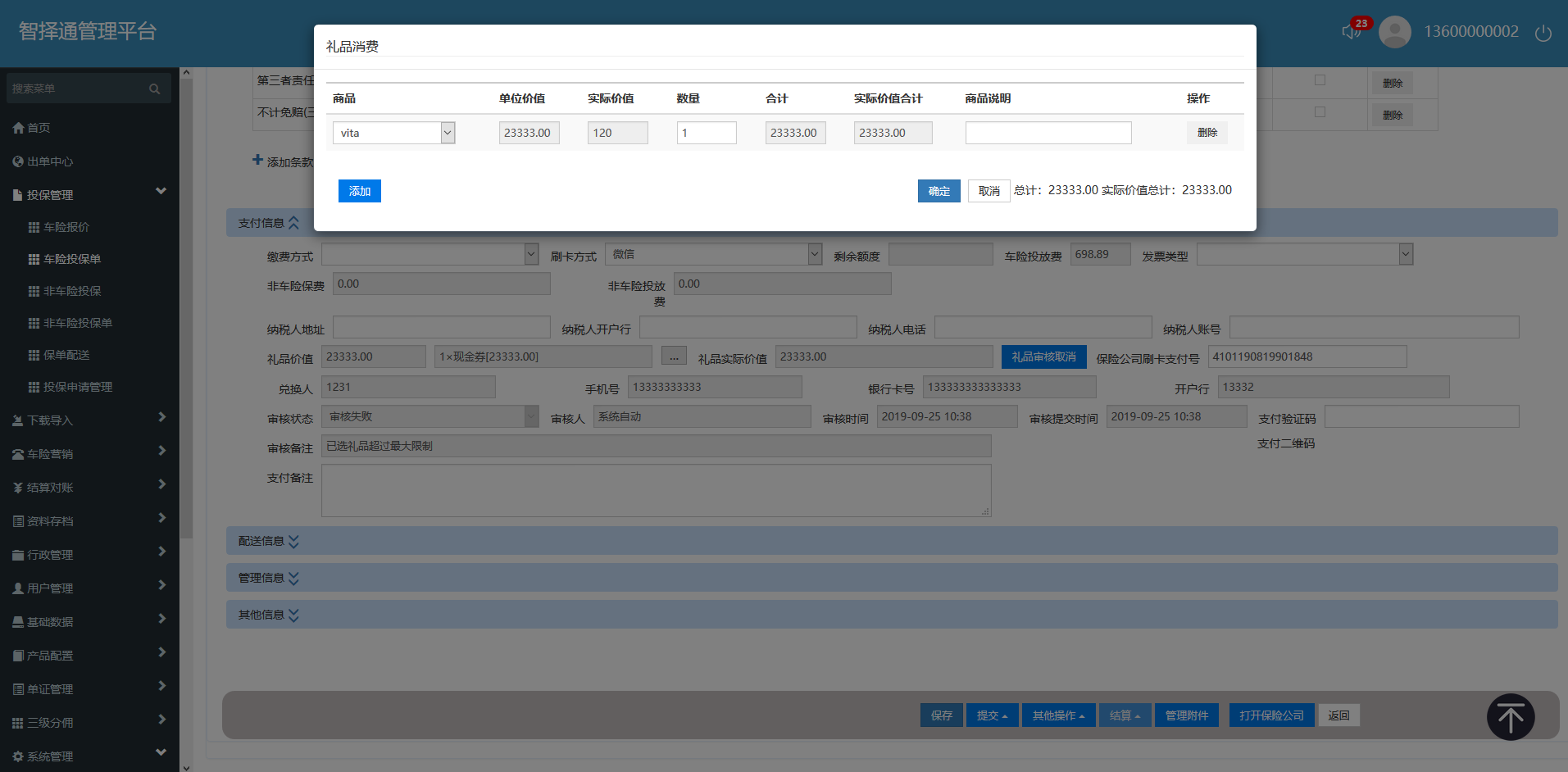This screenshot has height=772, width=1568.
Task: Click the search magnifier icon in menu
Action: click(154, 89)
